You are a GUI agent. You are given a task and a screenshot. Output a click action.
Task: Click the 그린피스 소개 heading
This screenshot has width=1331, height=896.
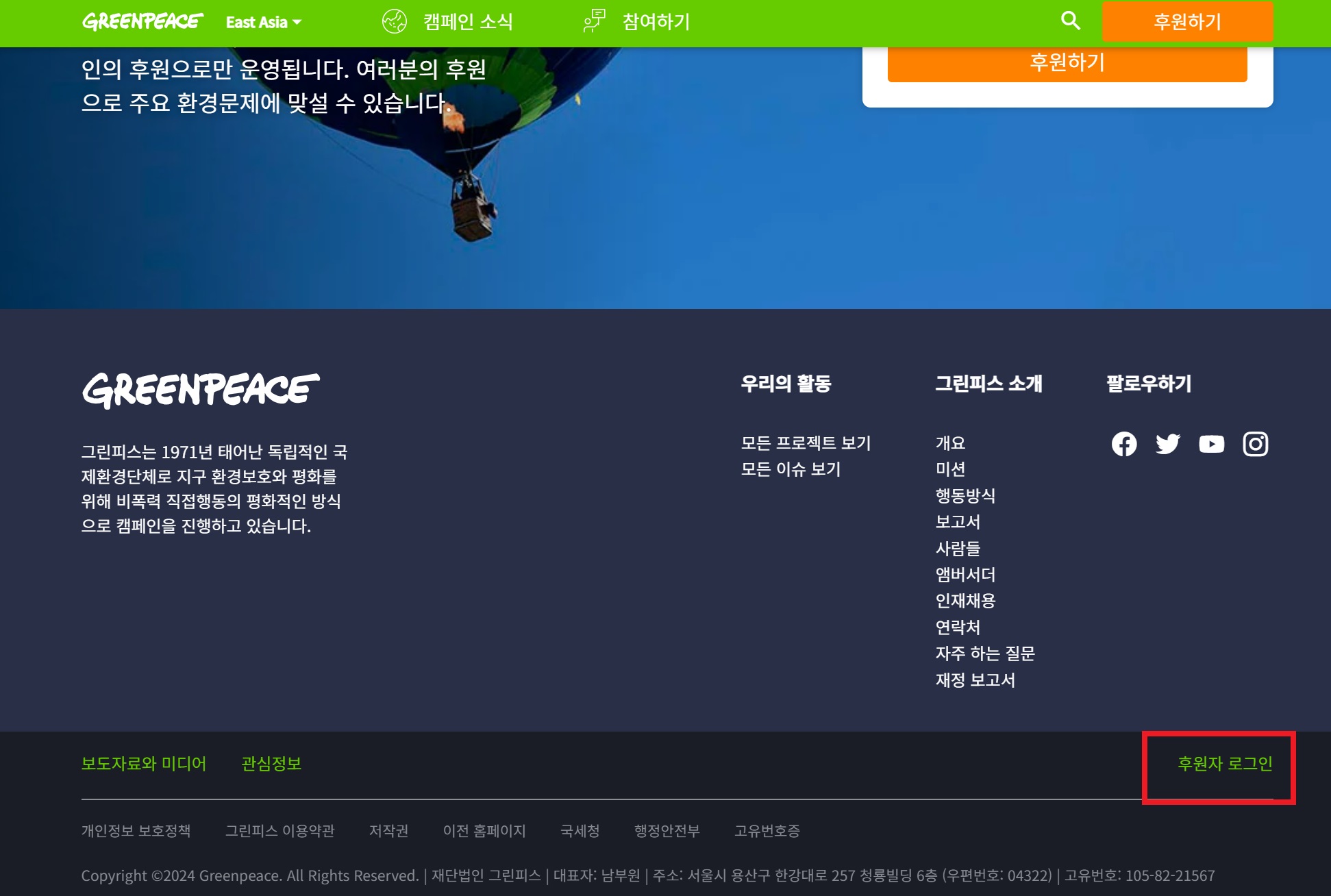pyautogui.click(x=988, y=384)
